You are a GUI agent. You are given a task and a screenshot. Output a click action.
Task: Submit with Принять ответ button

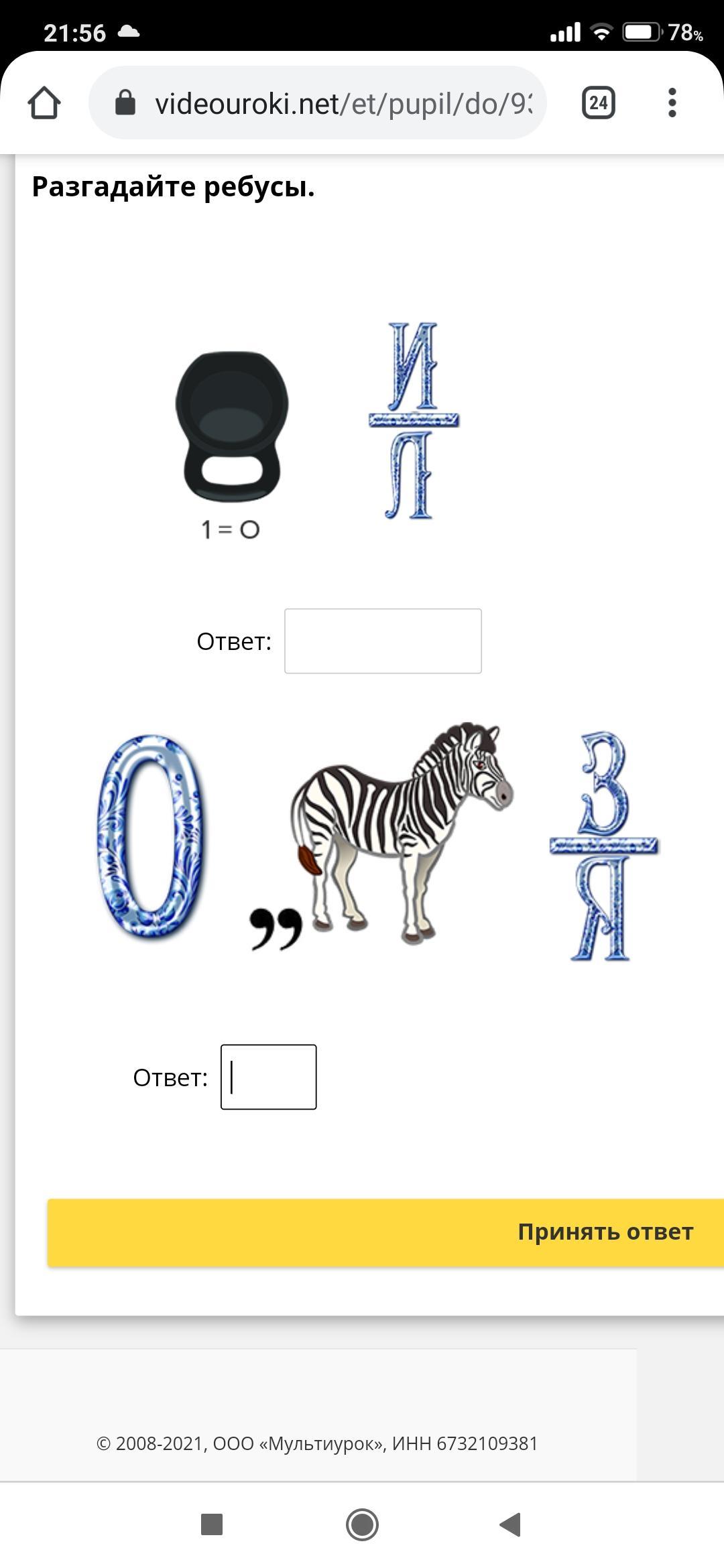[385, 1232]
